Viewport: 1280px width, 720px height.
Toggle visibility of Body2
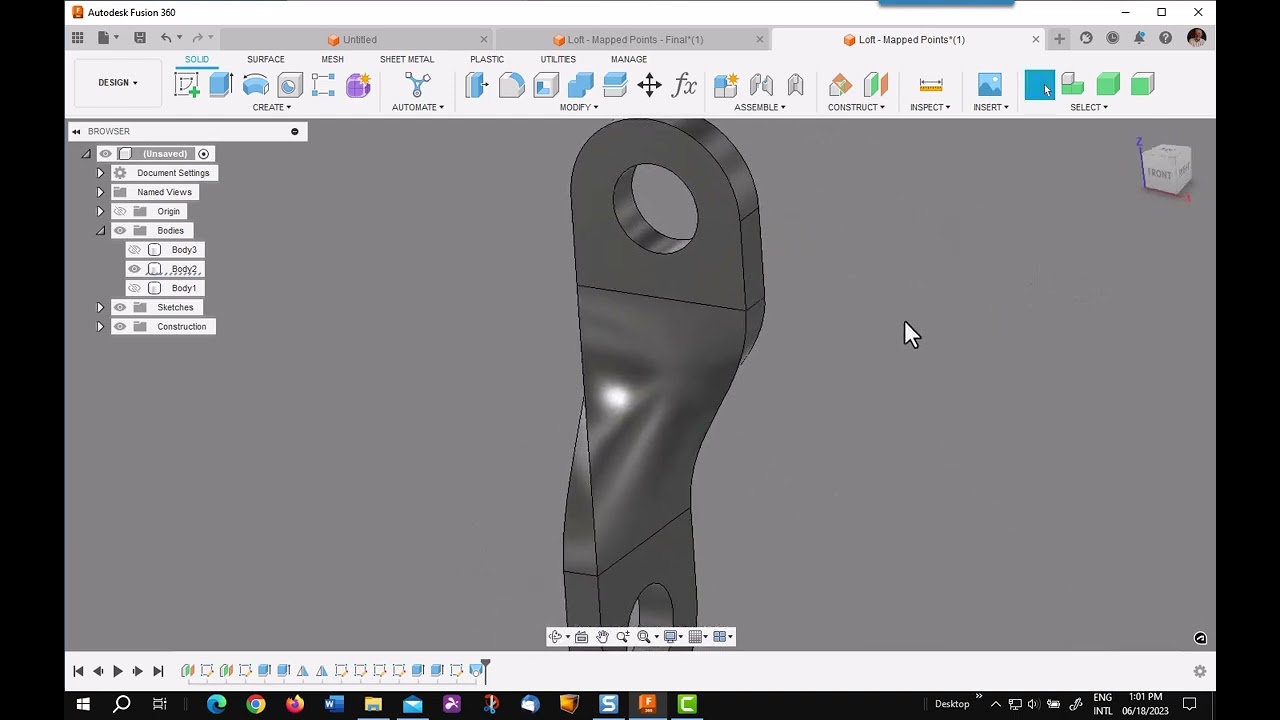click(x=134, y=269)
